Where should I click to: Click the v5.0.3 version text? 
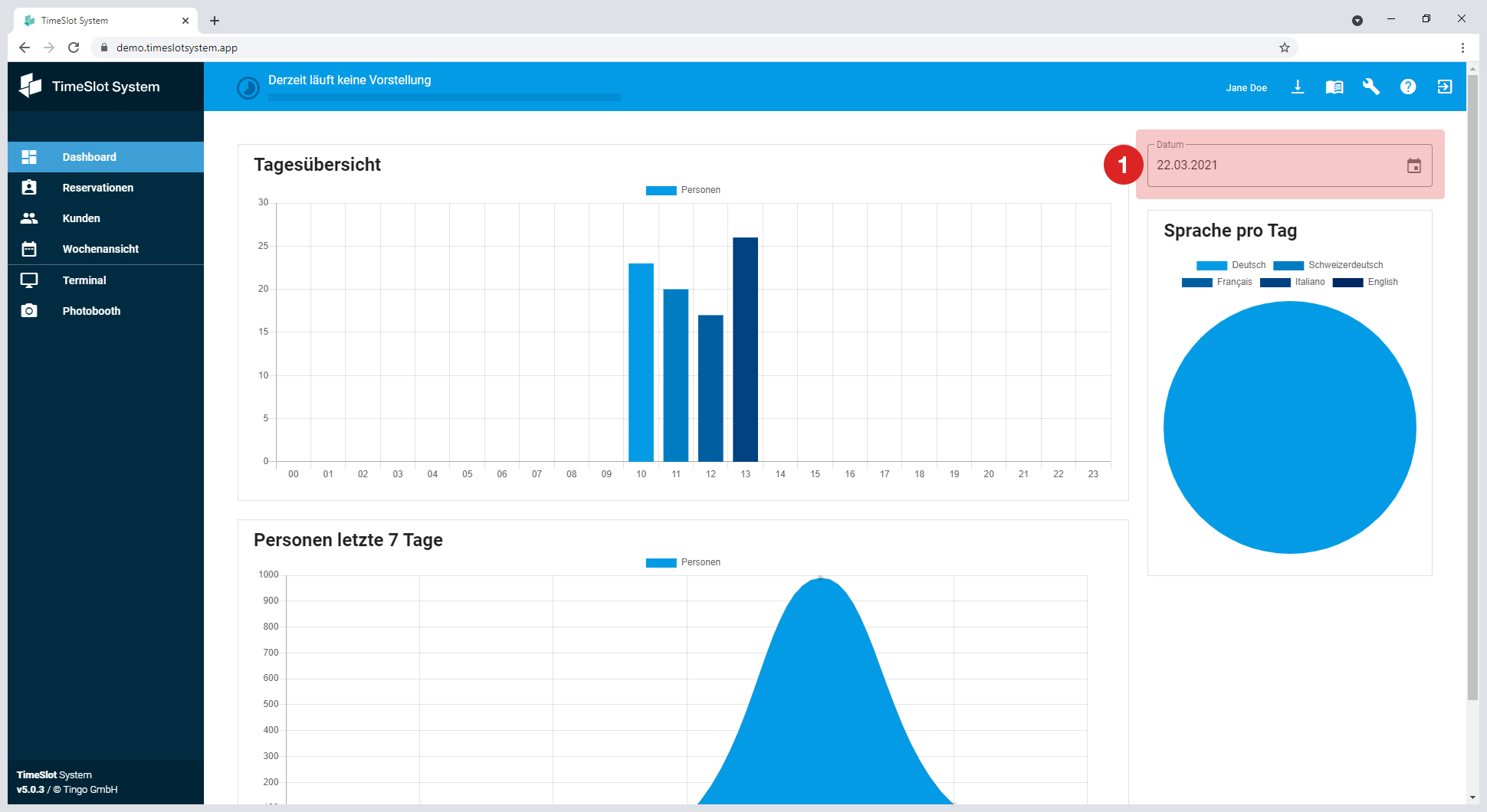[x=31, y=790]
